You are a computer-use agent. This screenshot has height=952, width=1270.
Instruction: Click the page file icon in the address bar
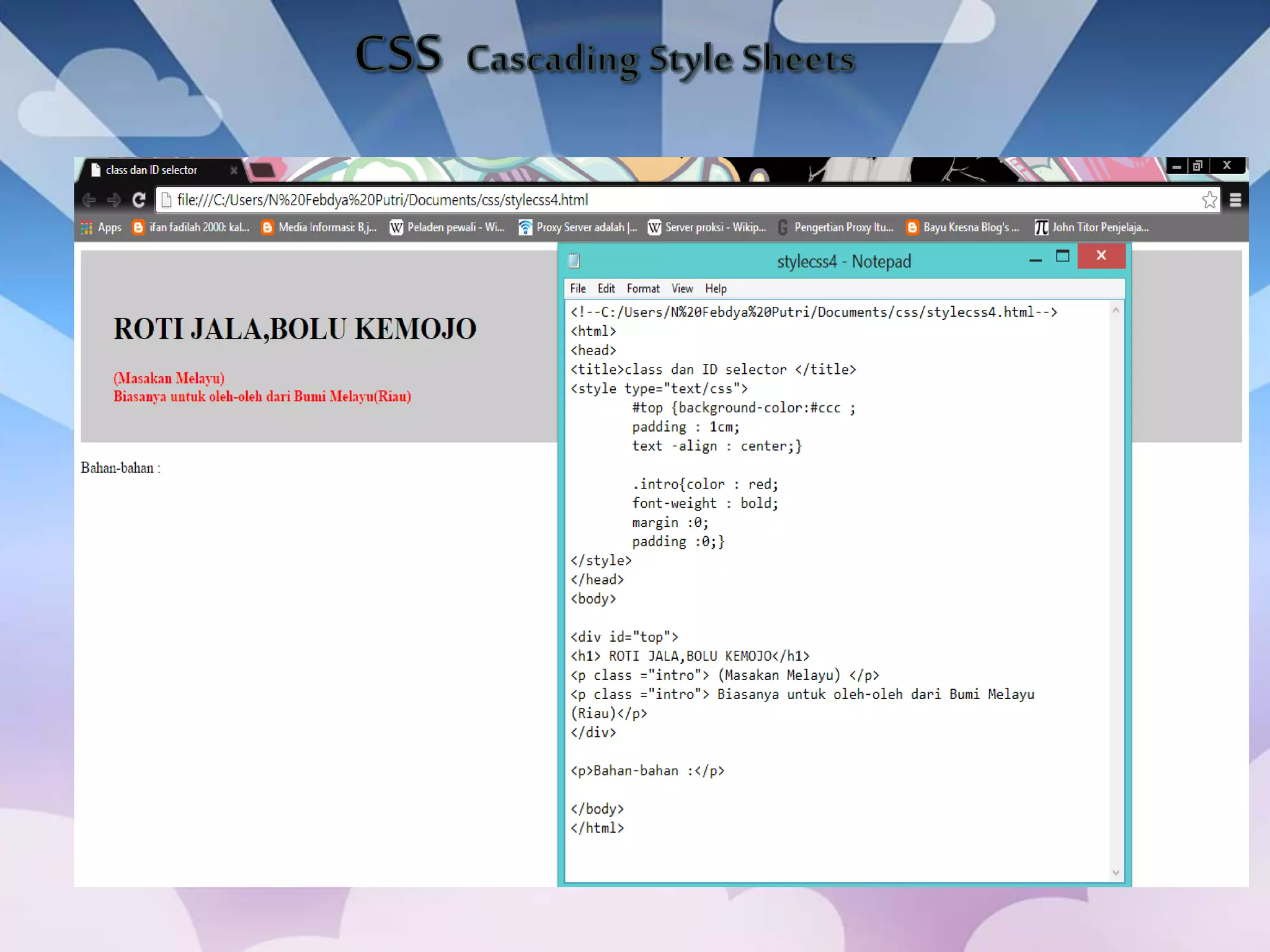pyautogui.click(x=166, y=200)
